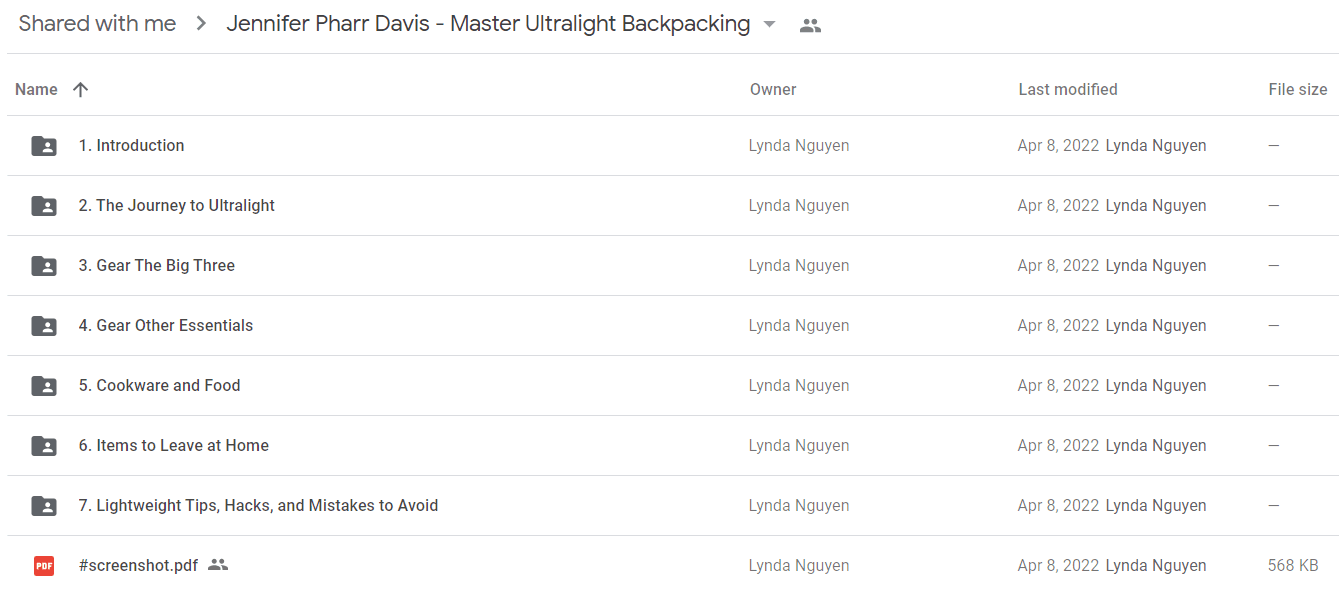Image resolution: width=1339 pixels, height=595 pixels.
Task: Click folder icon beside The Journey to Ultralight
Action: [44, 206]
